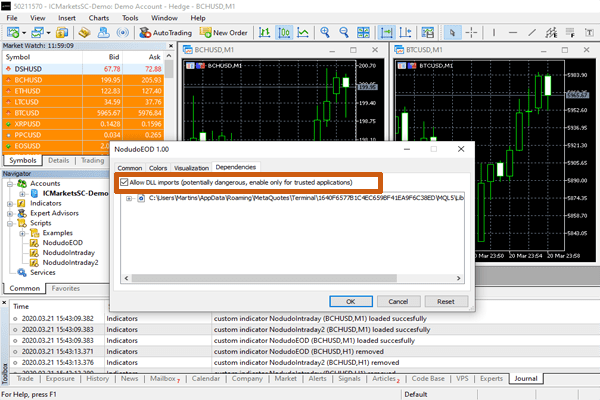Select the crosshair tool
Screen dimensions: 600x400
coord(471,33)
